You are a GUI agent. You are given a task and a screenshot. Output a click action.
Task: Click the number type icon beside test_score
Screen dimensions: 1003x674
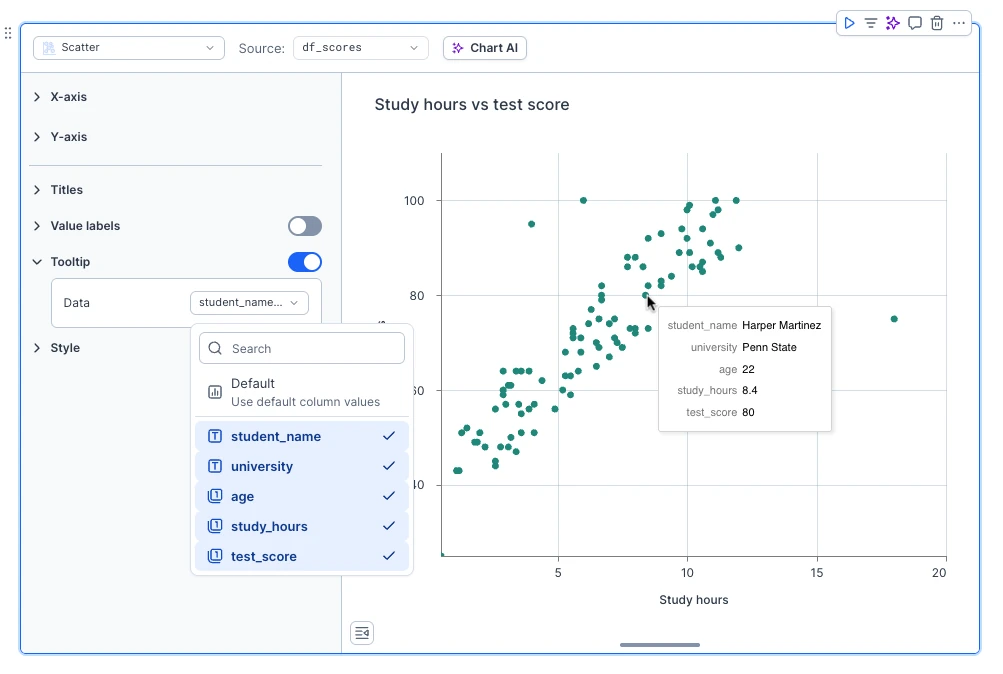point(215,556)
